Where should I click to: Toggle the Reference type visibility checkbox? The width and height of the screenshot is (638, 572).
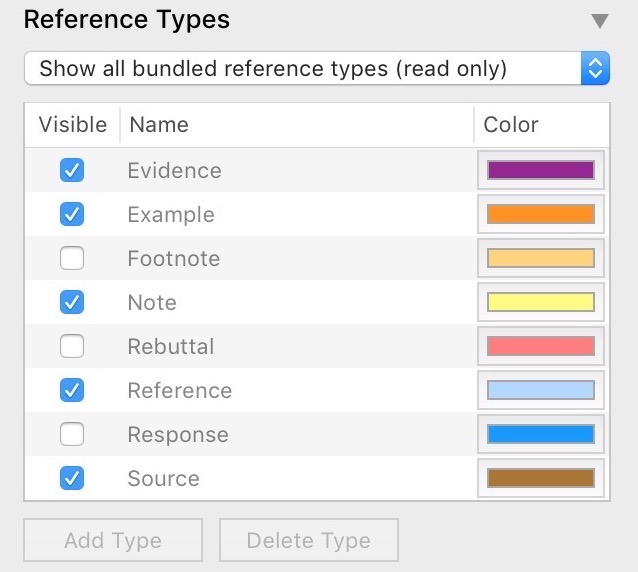[x=72, y=390]
